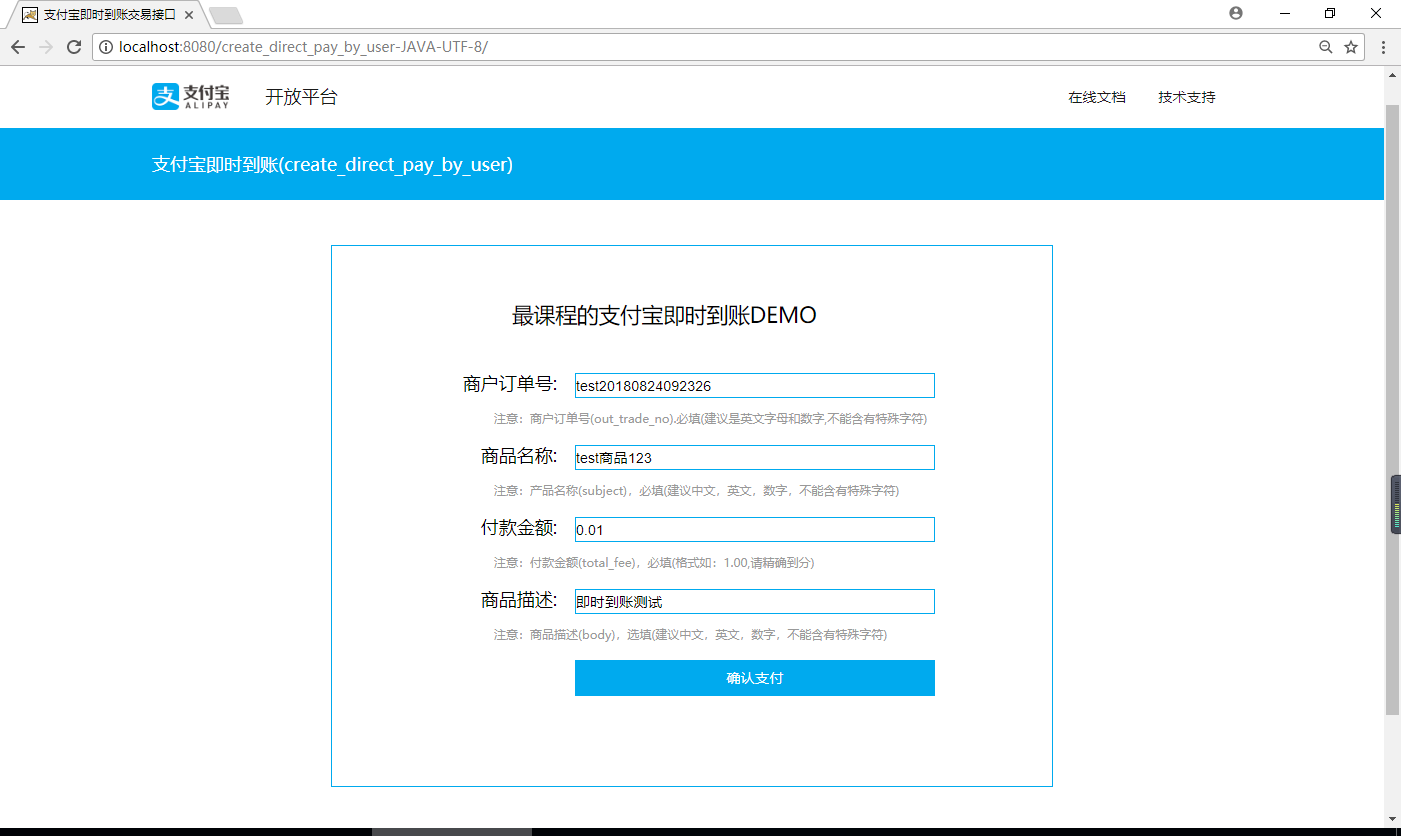
Task: Click the 确认支付 button
Action: 755,678
